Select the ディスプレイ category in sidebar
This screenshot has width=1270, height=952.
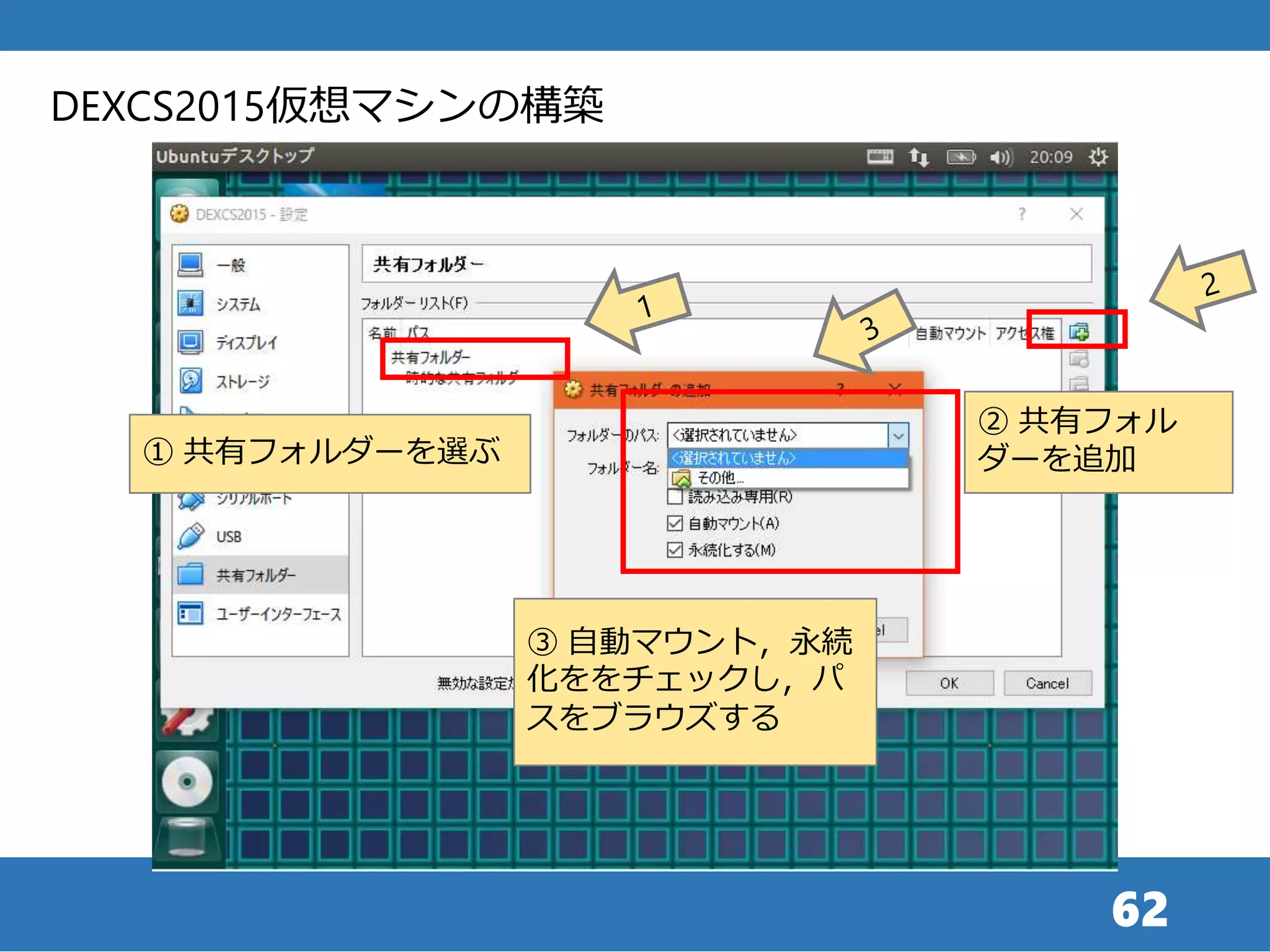[260, 342]
